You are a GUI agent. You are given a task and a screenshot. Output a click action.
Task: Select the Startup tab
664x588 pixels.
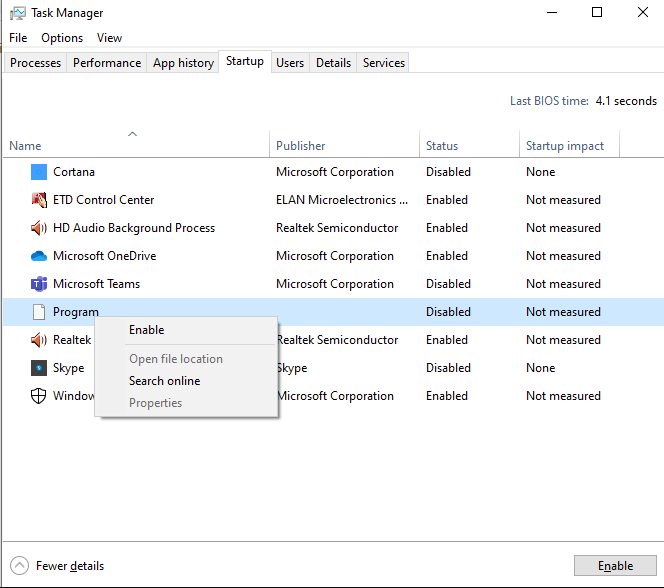click(245, 61)
